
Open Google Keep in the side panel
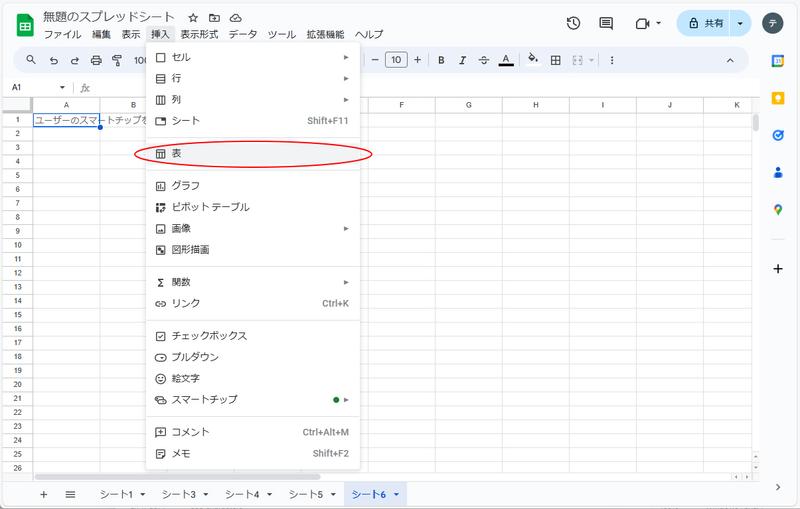(x=778, y=98)
